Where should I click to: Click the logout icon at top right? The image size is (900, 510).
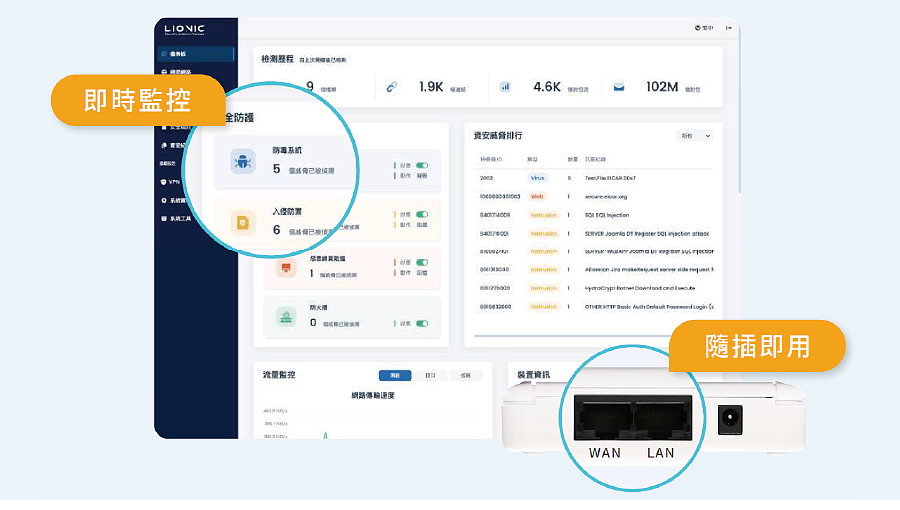[728, 28]
